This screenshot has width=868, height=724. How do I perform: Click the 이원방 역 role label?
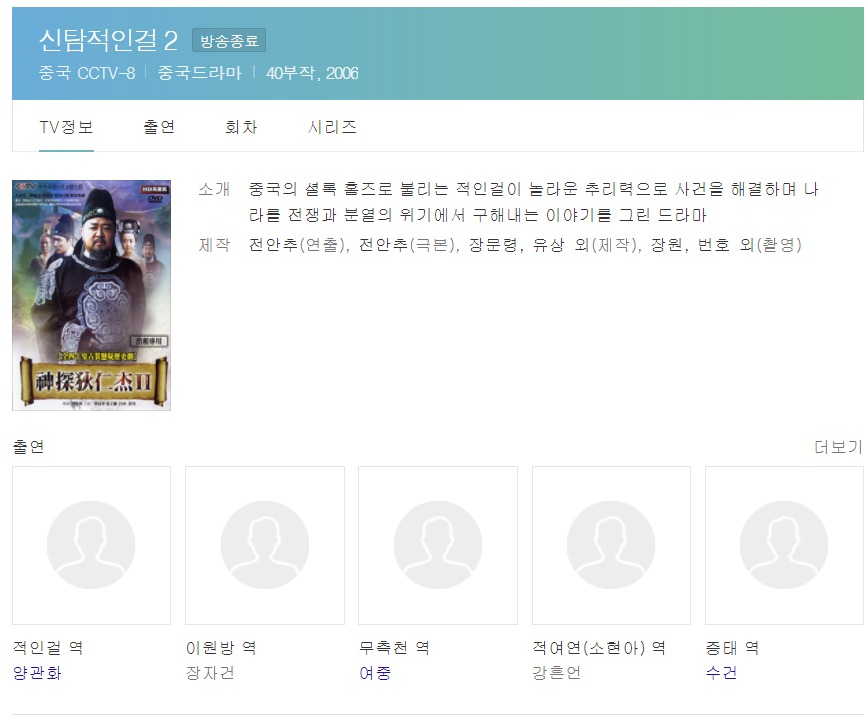[221, 648]
